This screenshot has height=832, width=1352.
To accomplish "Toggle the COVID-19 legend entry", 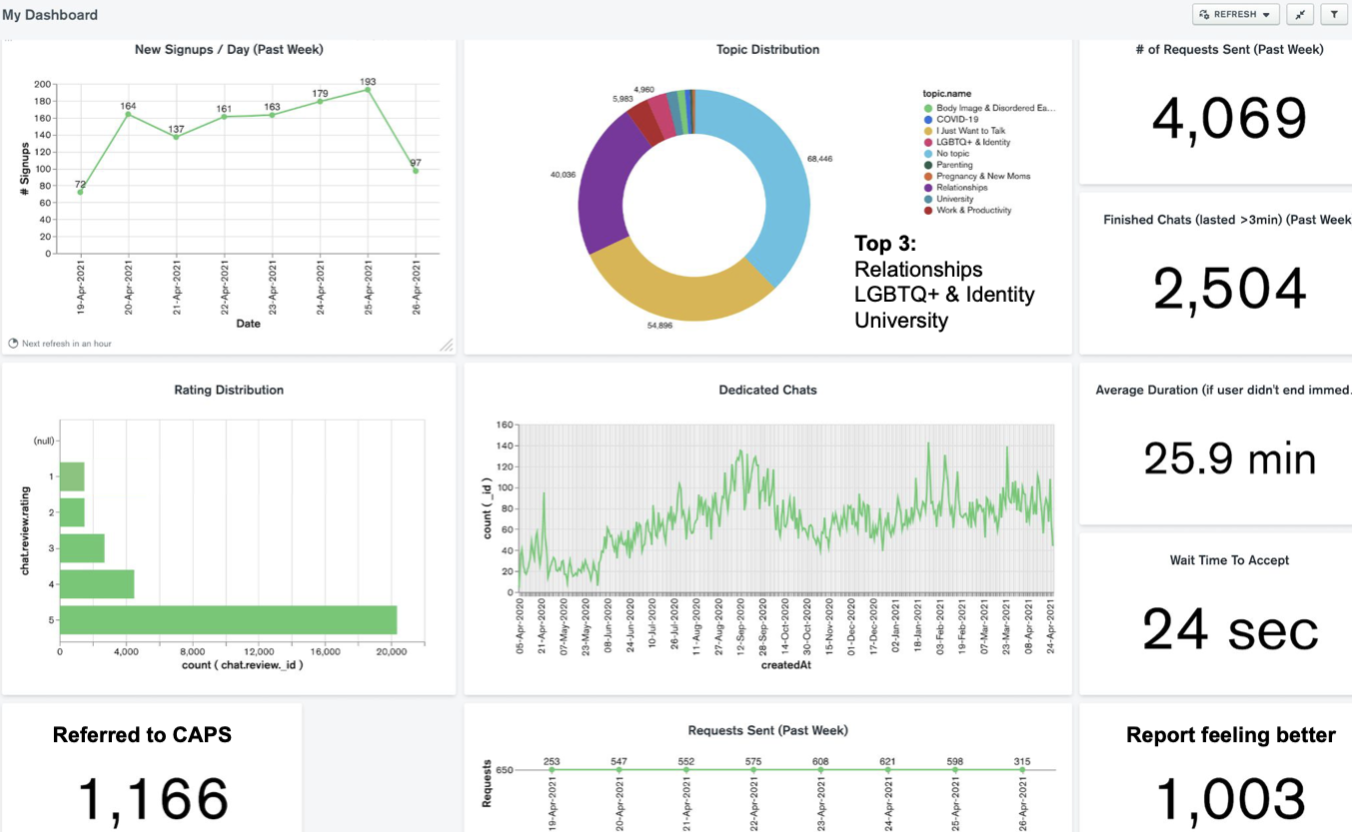I will (956, 119).
